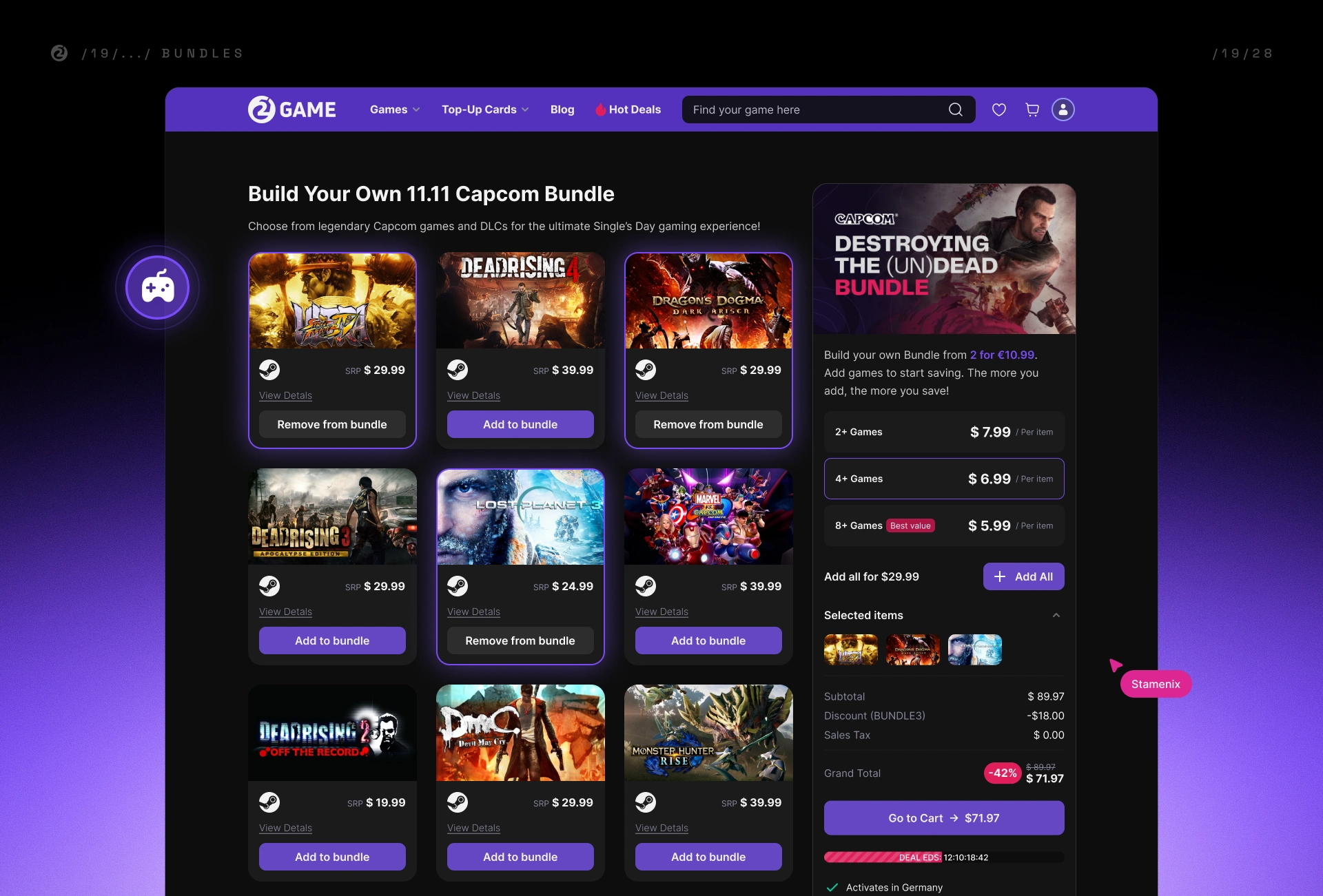Expand the Games dropdown menu

[394, 110]
